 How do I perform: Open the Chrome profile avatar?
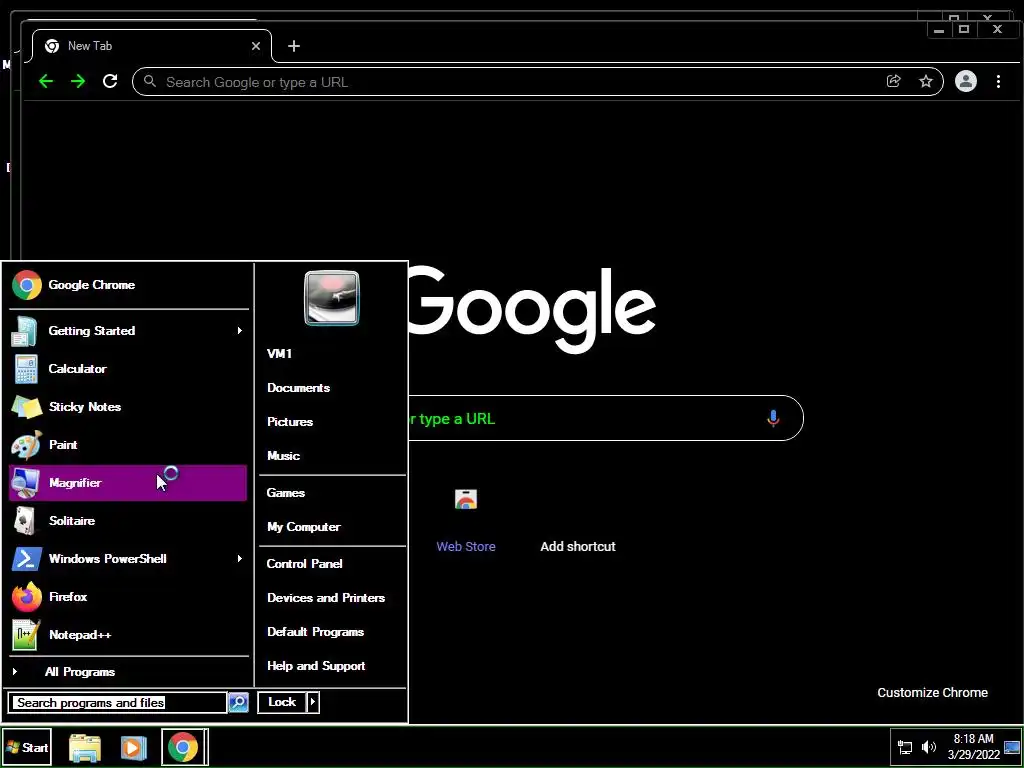965,82
